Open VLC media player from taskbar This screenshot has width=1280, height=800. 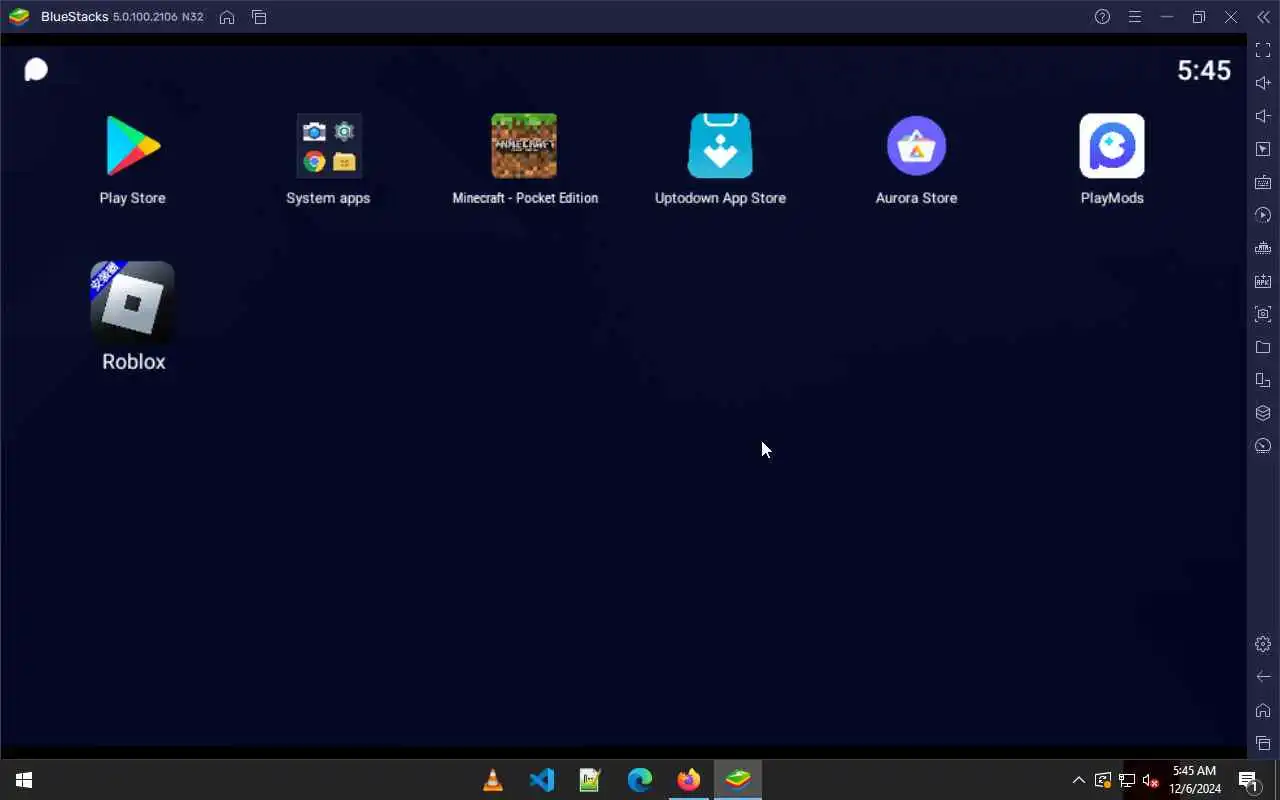493,780
